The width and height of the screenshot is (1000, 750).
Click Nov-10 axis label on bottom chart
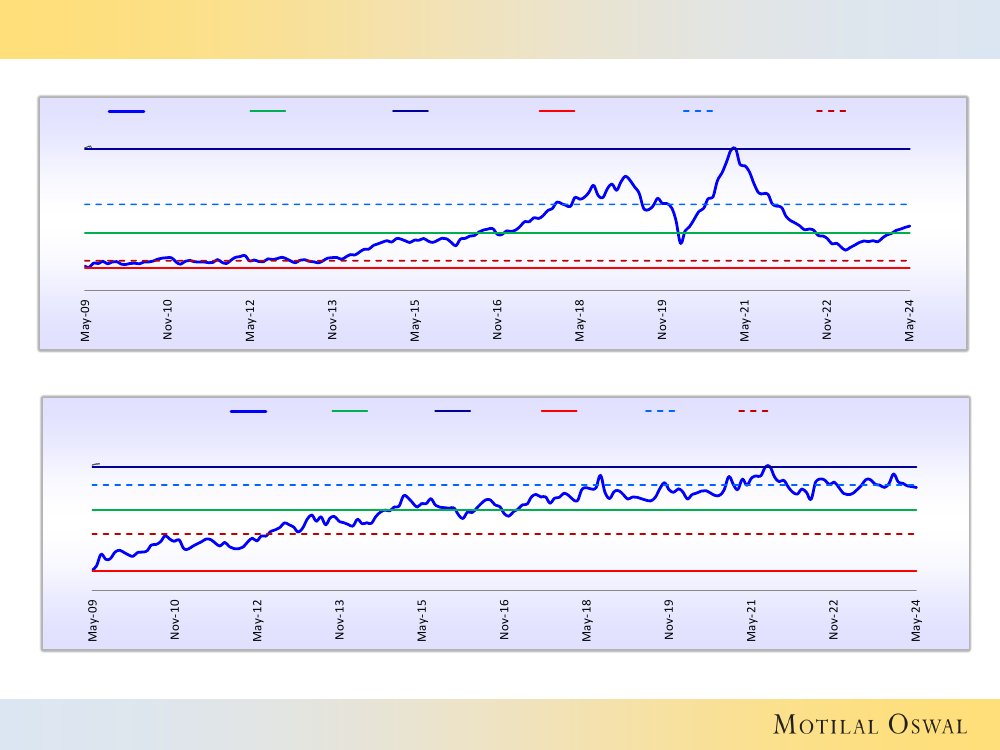176,619
